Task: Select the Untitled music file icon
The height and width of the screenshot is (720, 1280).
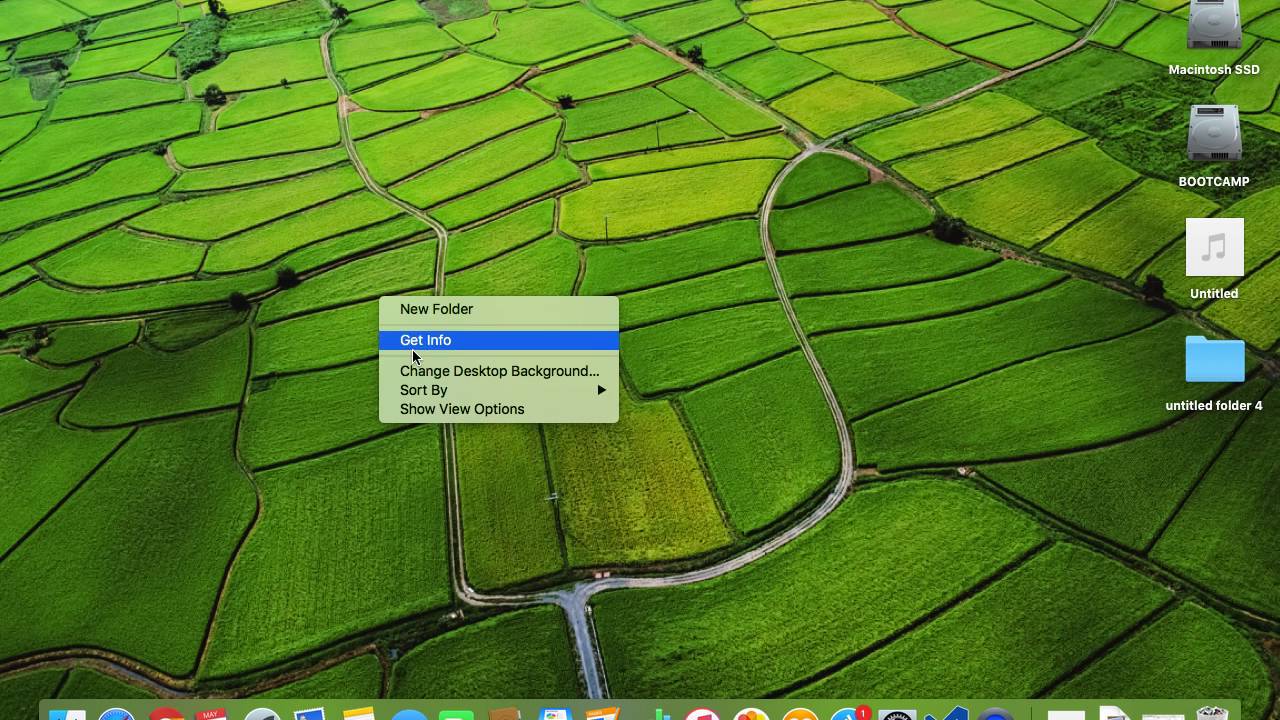Action: click(1214, 247)
